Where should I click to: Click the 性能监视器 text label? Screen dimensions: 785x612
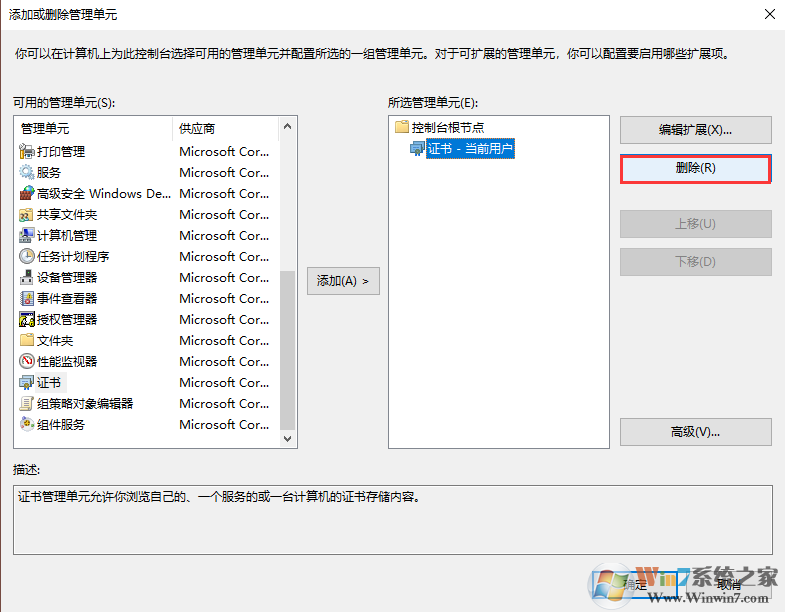67,362
